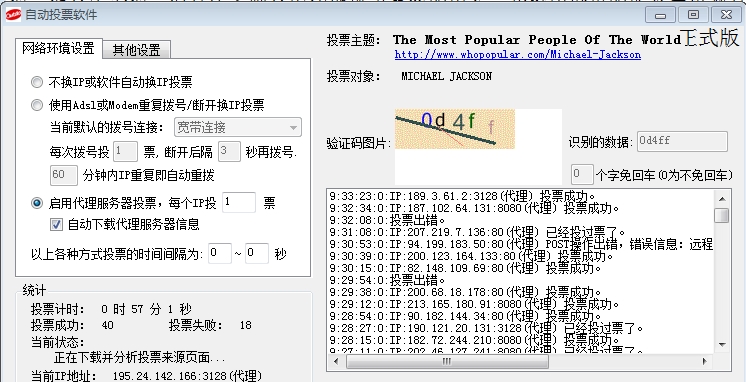Select the 网络环境设置 tab
The width and height of the screenshot is (746, 382).
[59, 49]
